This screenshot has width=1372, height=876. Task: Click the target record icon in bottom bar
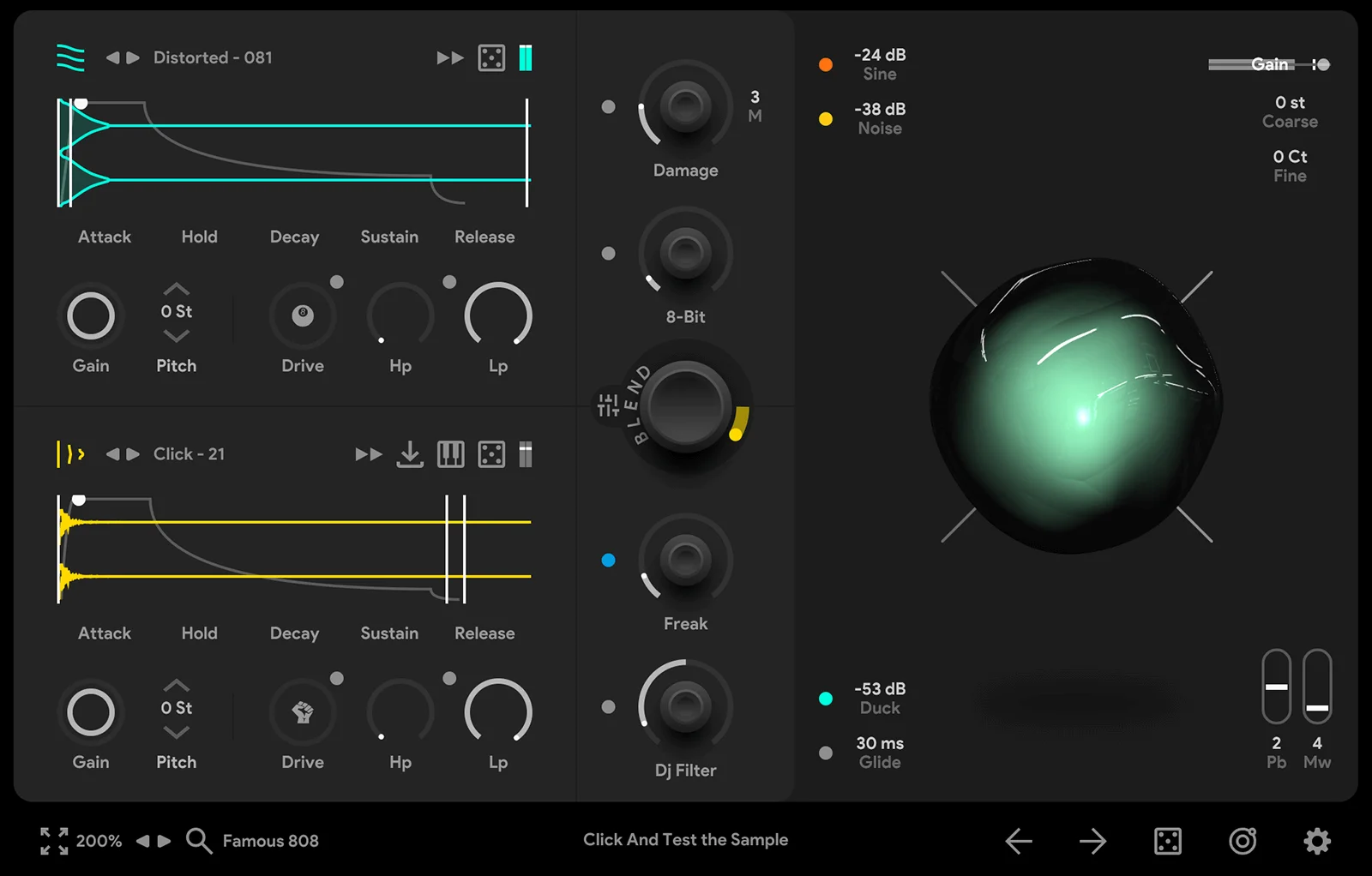1243,841
